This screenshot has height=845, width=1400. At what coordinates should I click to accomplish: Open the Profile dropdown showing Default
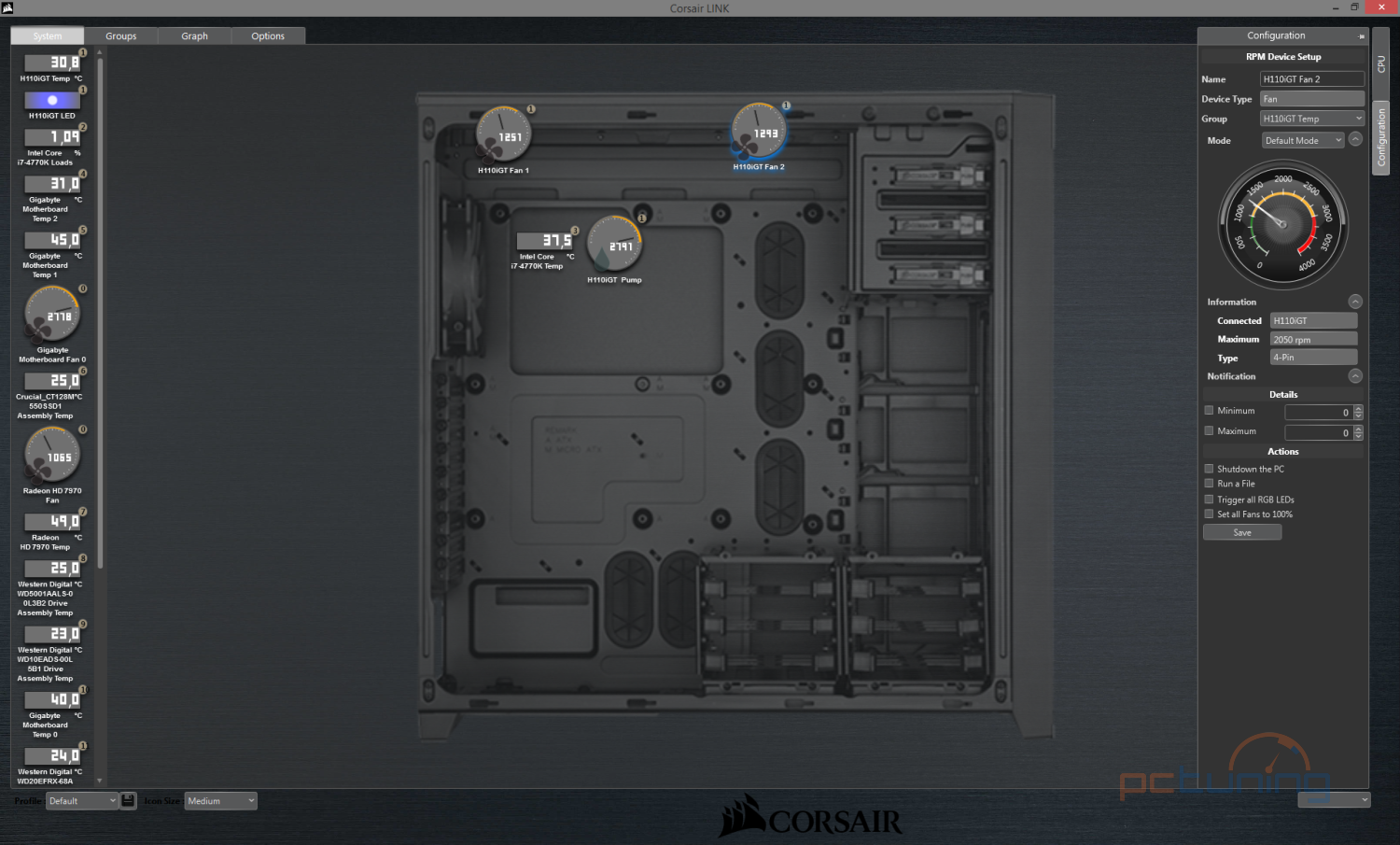tap(82, 800)
